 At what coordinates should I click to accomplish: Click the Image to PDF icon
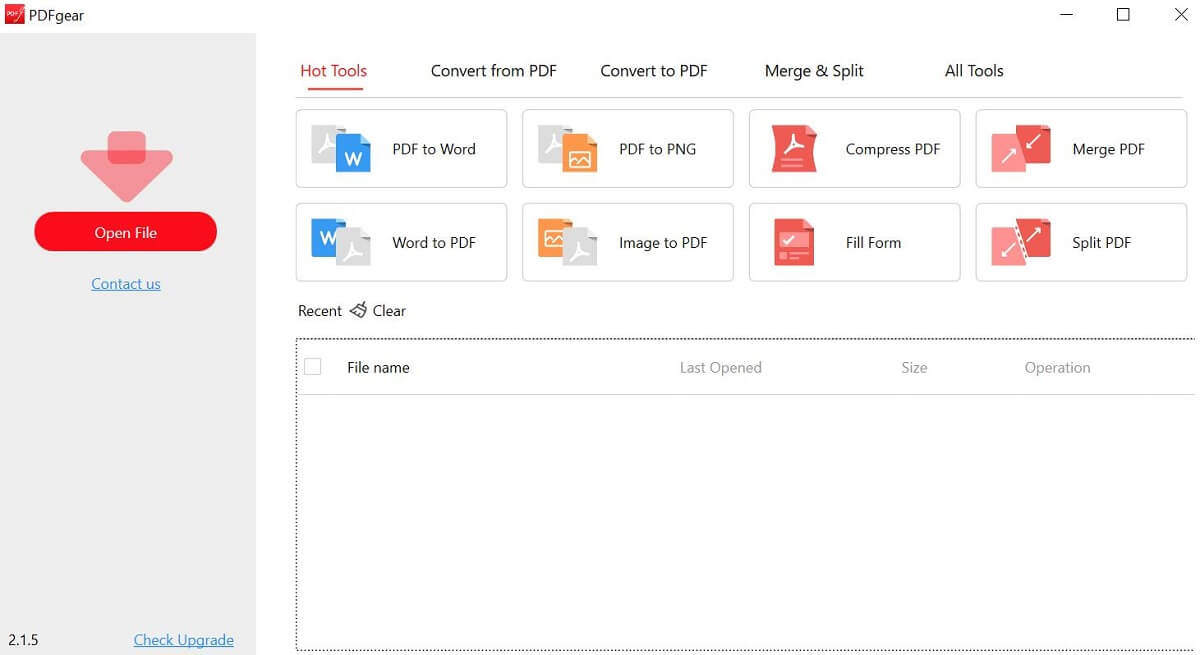click(x=568, y=242)
